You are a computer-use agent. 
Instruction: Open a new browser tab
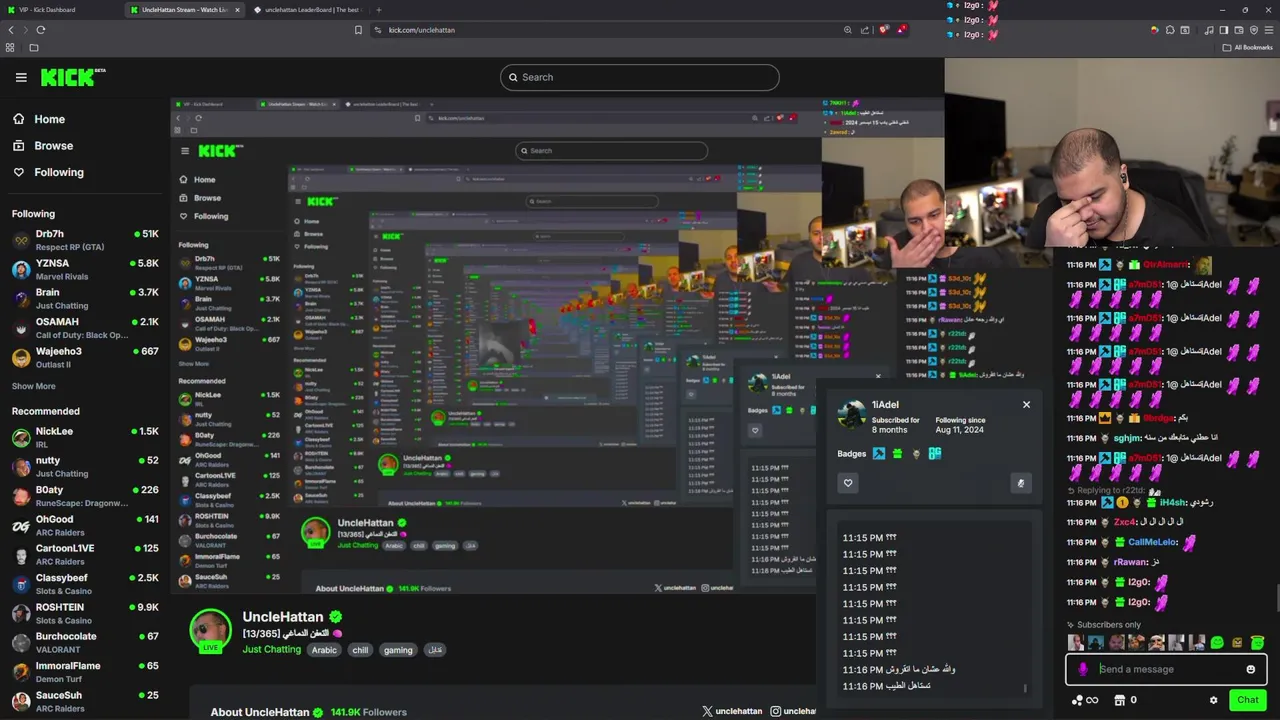(x=378, y=10)
